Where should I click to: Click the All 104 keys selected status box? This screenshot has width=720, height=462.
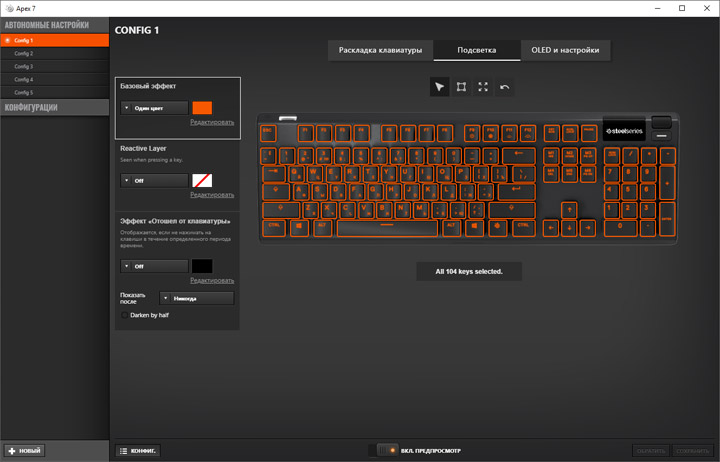[469, 271]
